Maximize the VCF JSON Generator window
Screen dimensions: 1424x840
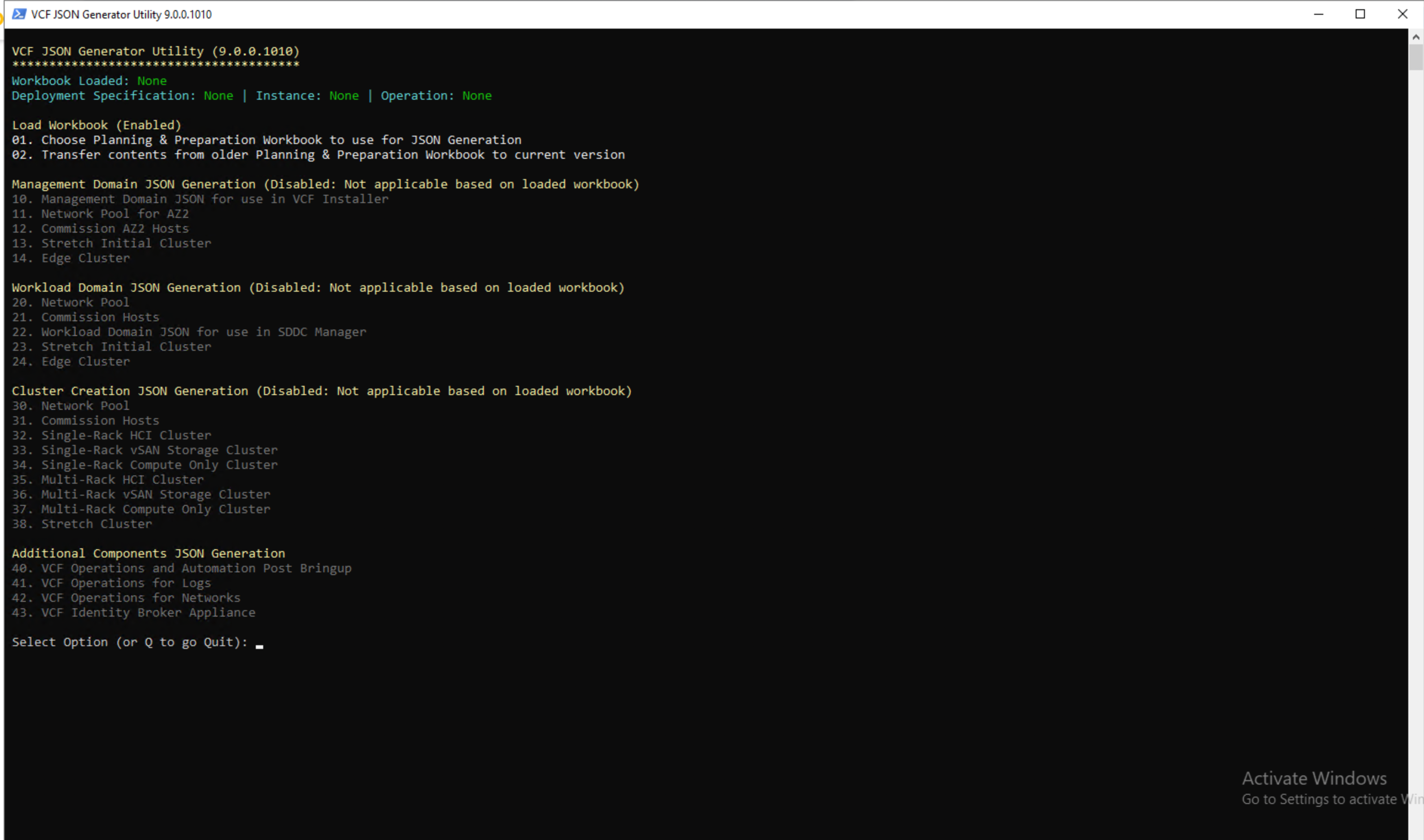(x=1360, y=14)
